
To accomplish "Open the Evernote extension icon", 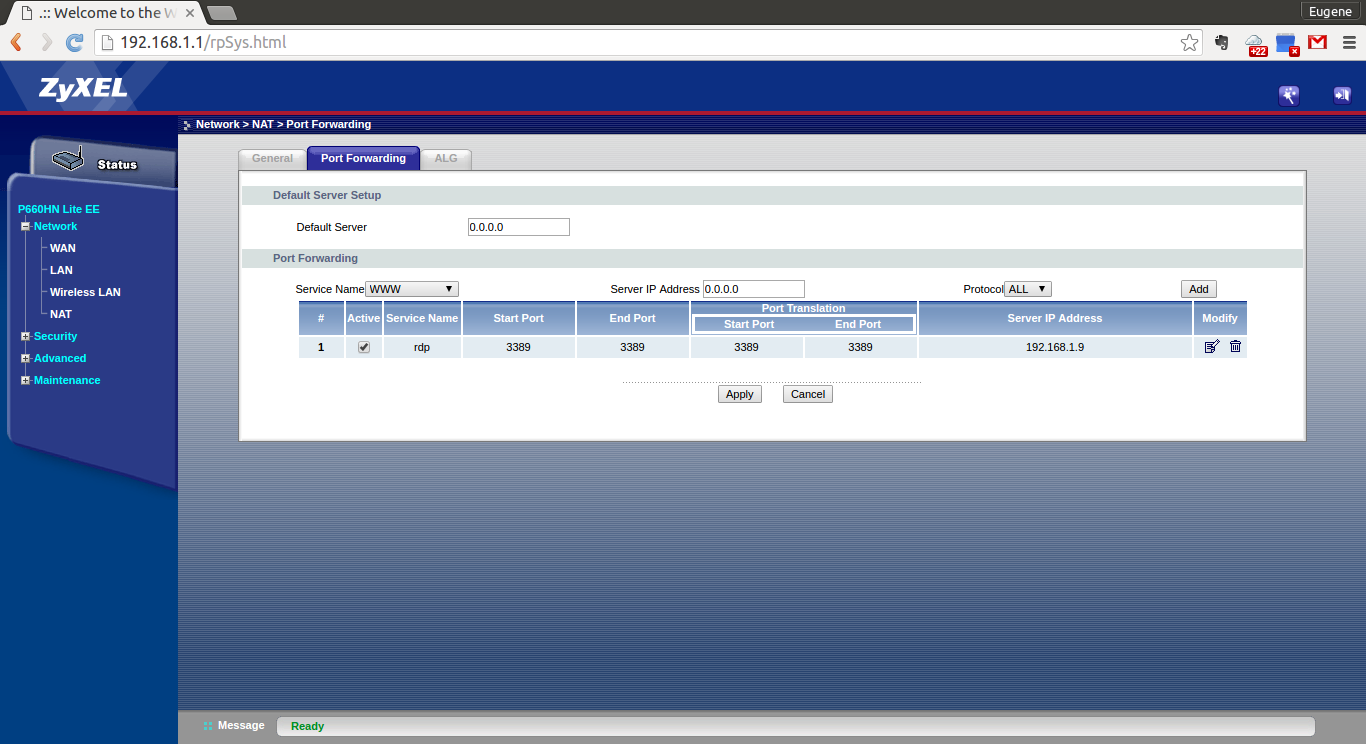I will pos(1221,43).
